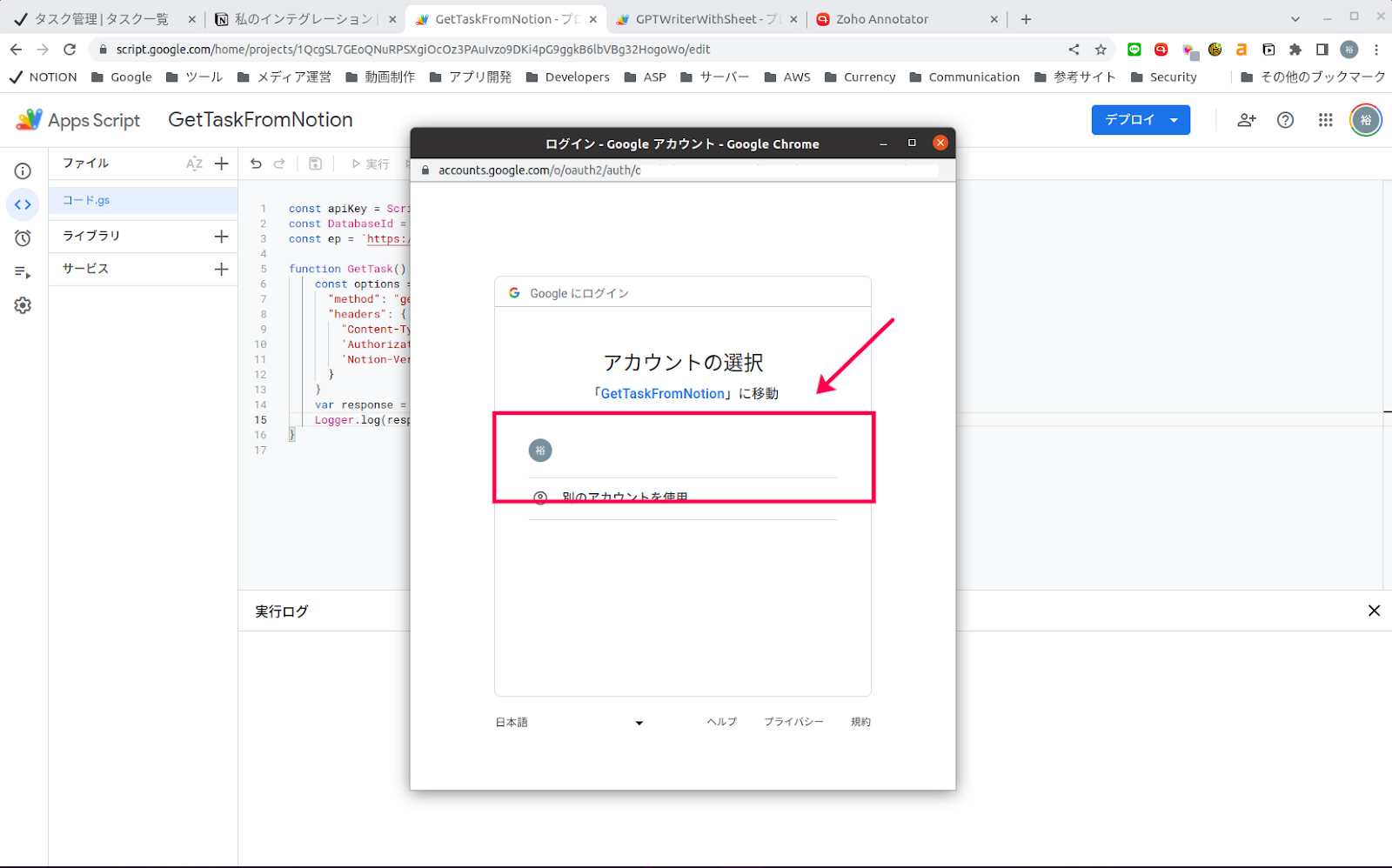
Task: Add a library with plus icon
Action: click(x=222, y=237)
